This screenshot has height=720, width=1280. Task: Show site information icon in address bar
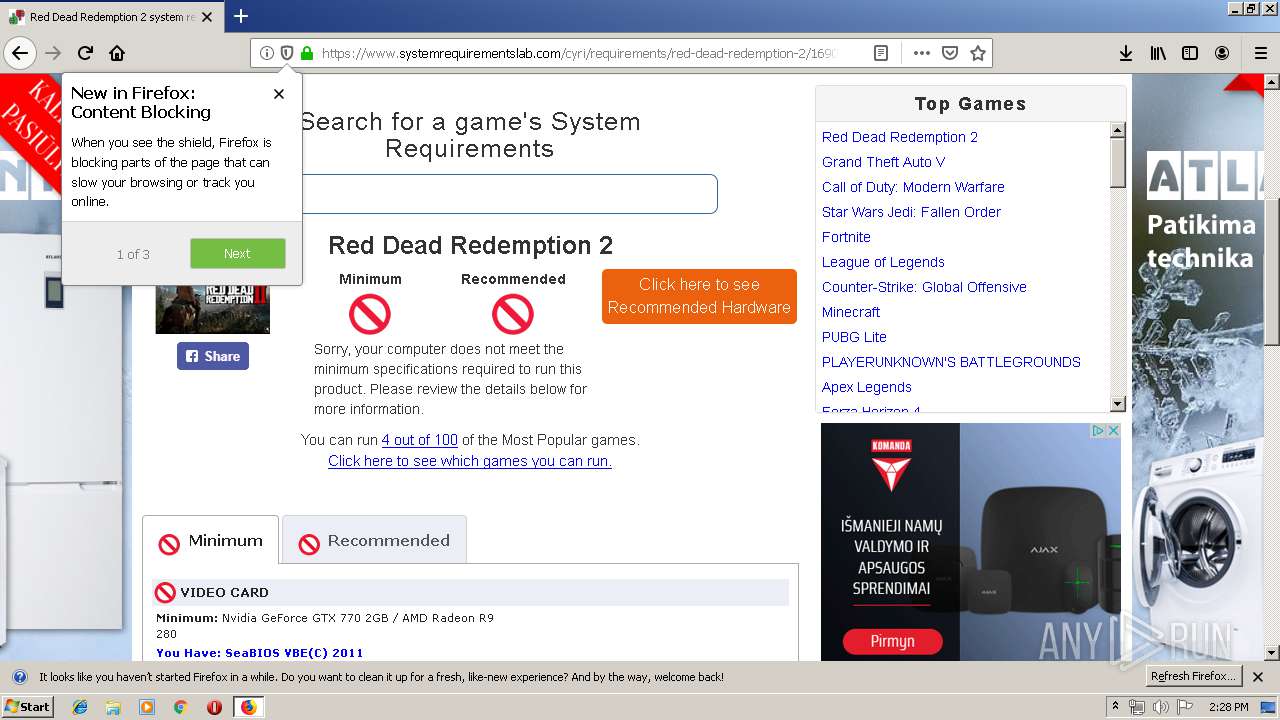[x=267, y=53]
